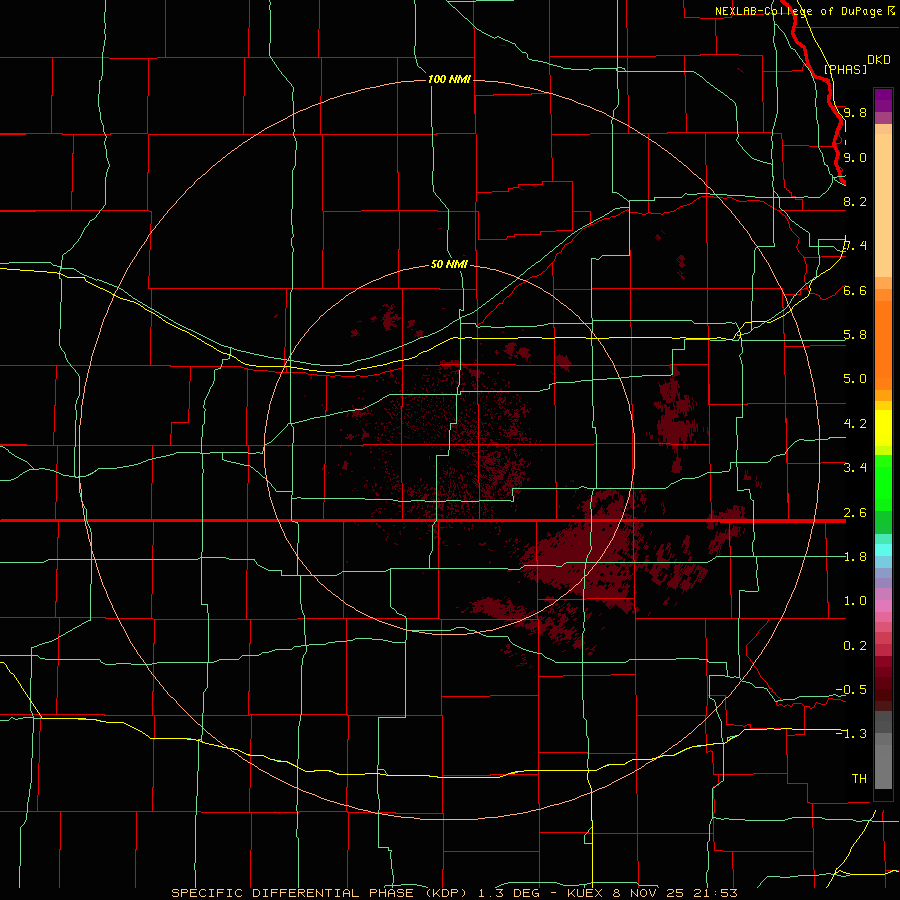The height and width of the screenshot is (900, 900).
Task: Click the -0.5 value on the scale
Action: point(851,690)
